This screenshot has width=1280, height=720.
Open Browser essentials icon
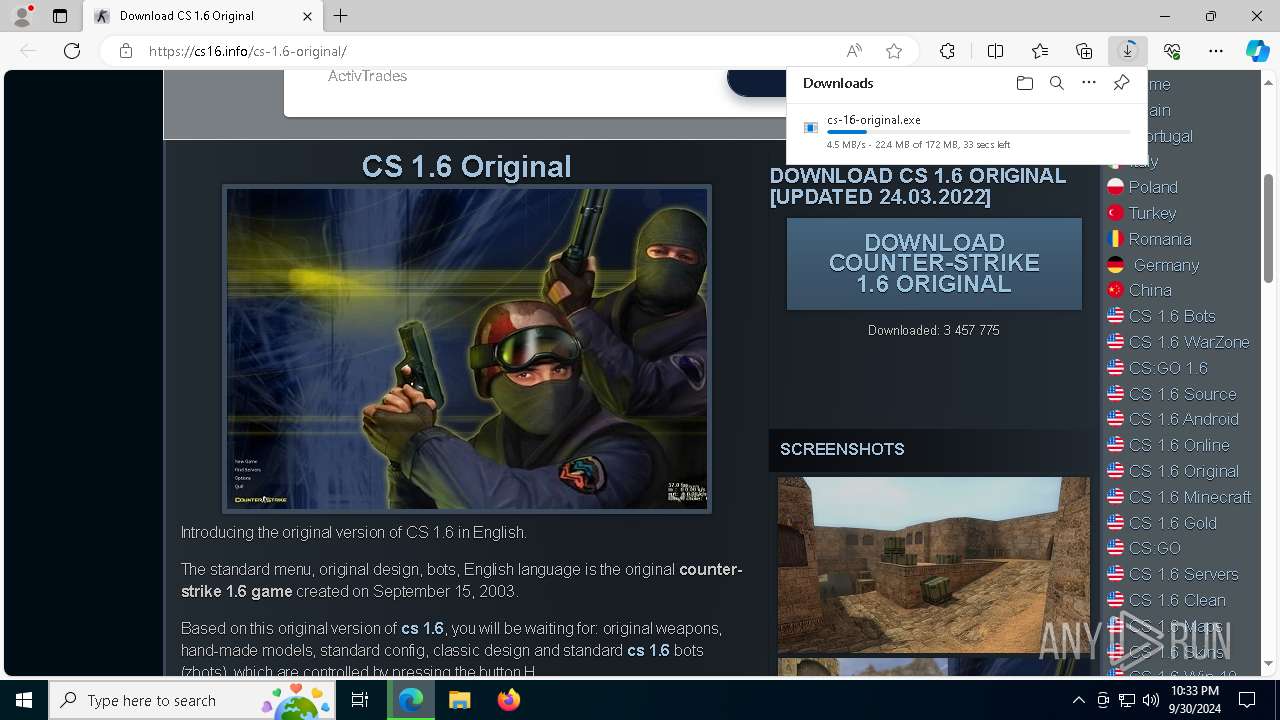(1172, 51)
